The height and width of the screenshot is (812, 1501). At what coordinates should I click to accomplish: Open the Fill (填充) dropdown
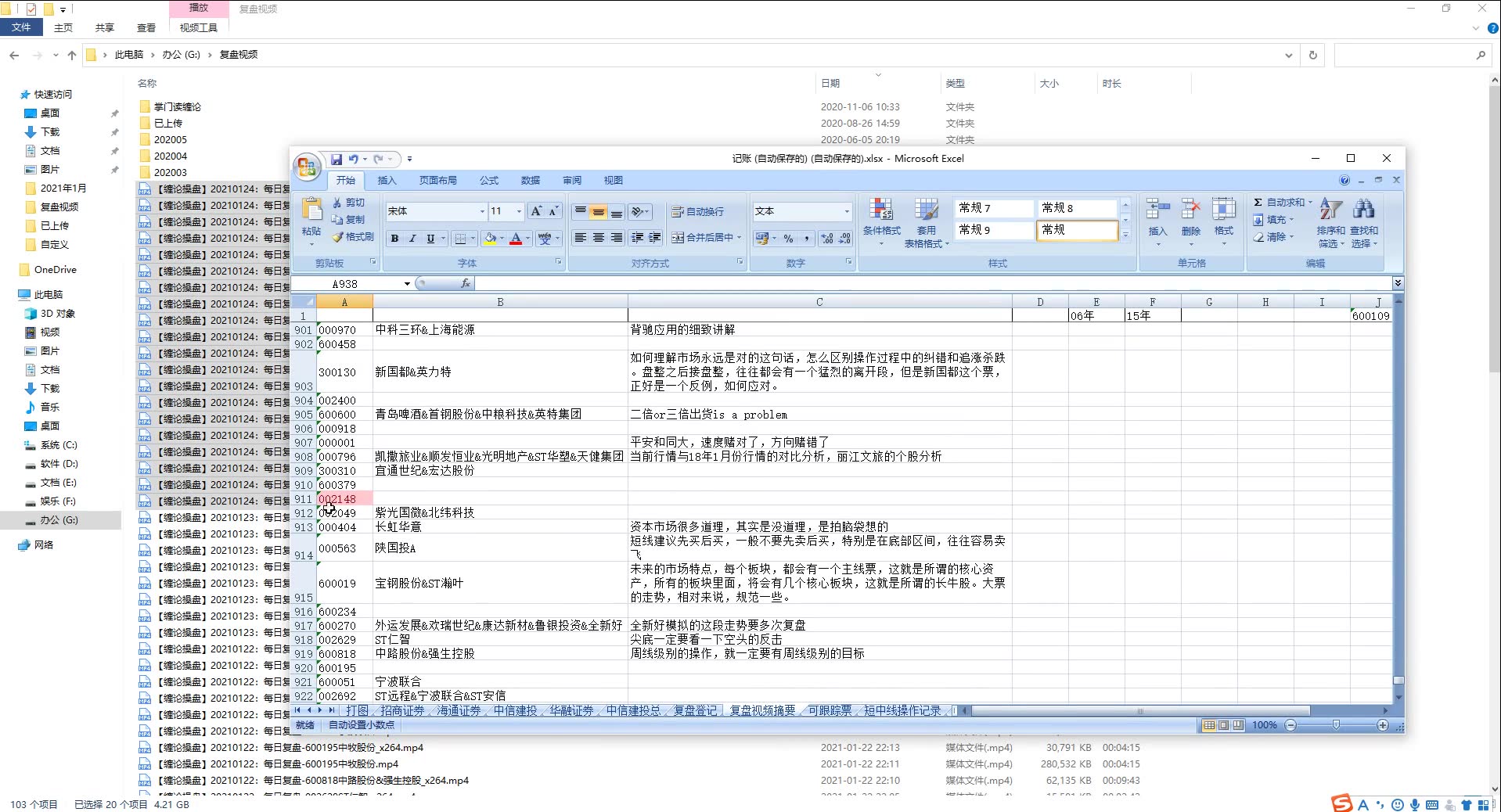1274,220
